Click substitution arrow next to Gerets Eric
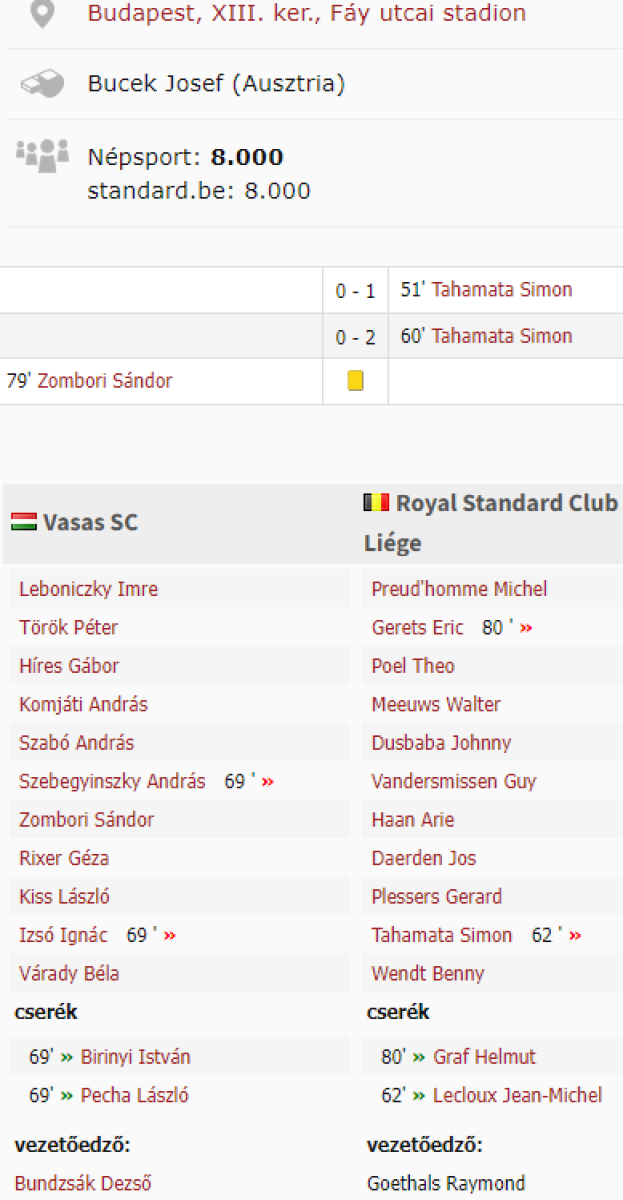This screenshot has width=623, height=1200. click(526, 628)
